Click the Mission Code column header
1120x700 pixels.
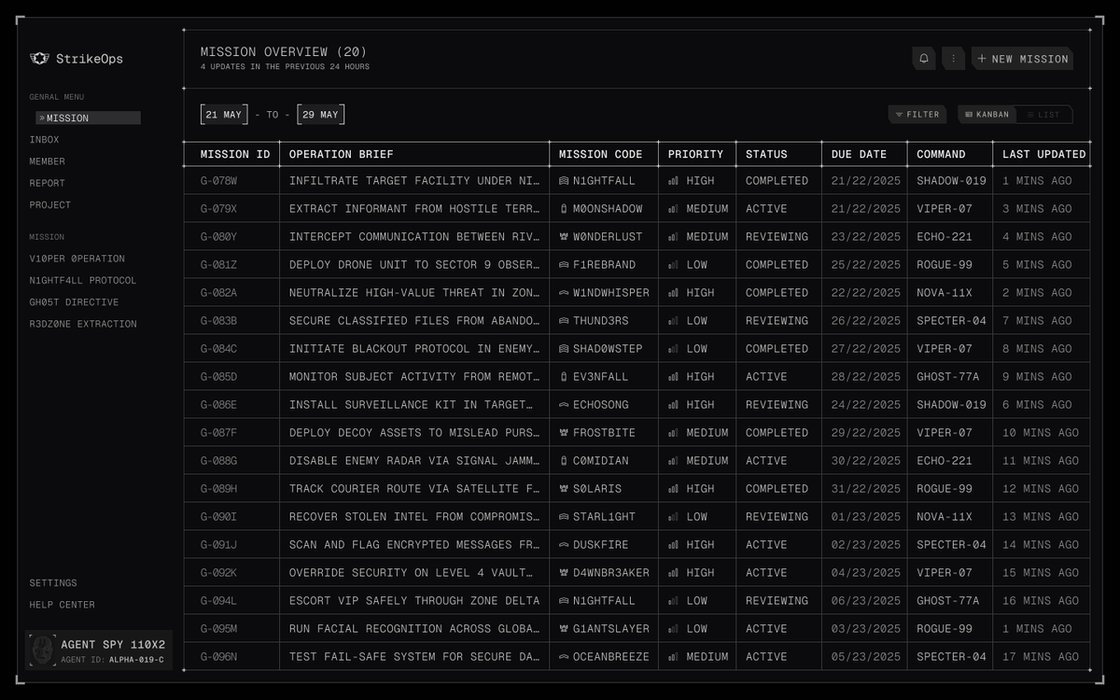point(600,154)
